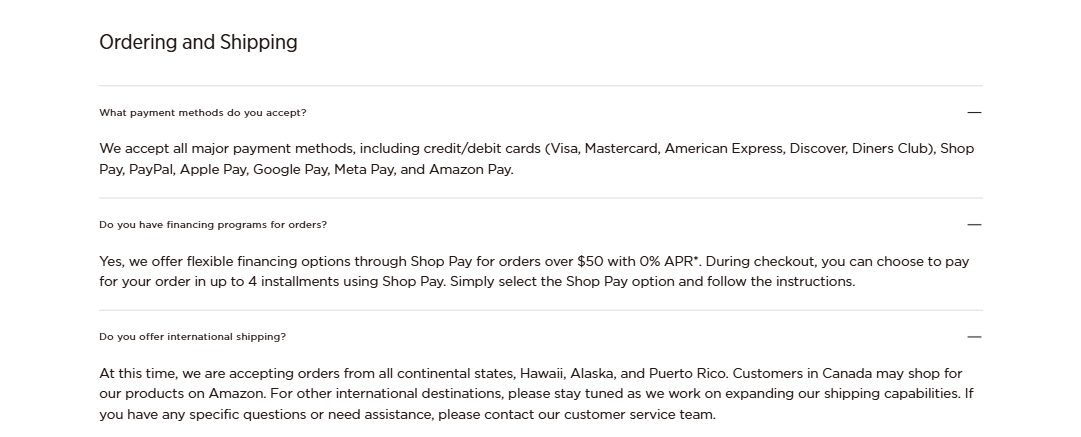The height and width of the screenshot is (437, 1081).
Task: Collapse the payment methods answer using minus icon
Action: point(974,113)
